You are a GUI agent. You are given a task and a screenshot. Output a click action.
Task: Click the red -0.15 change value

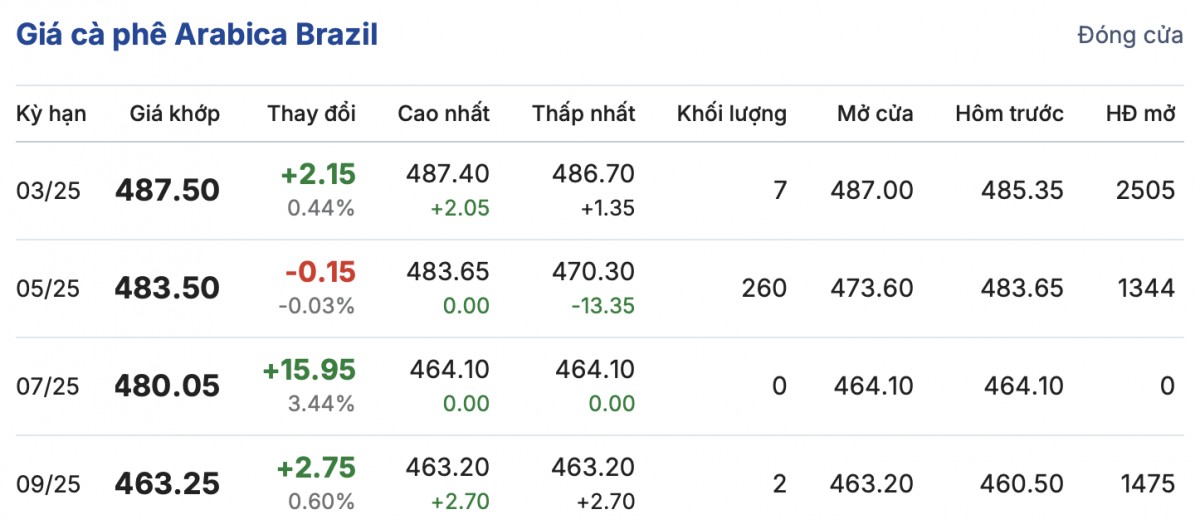pyautogui.click(x=319, y=272)
